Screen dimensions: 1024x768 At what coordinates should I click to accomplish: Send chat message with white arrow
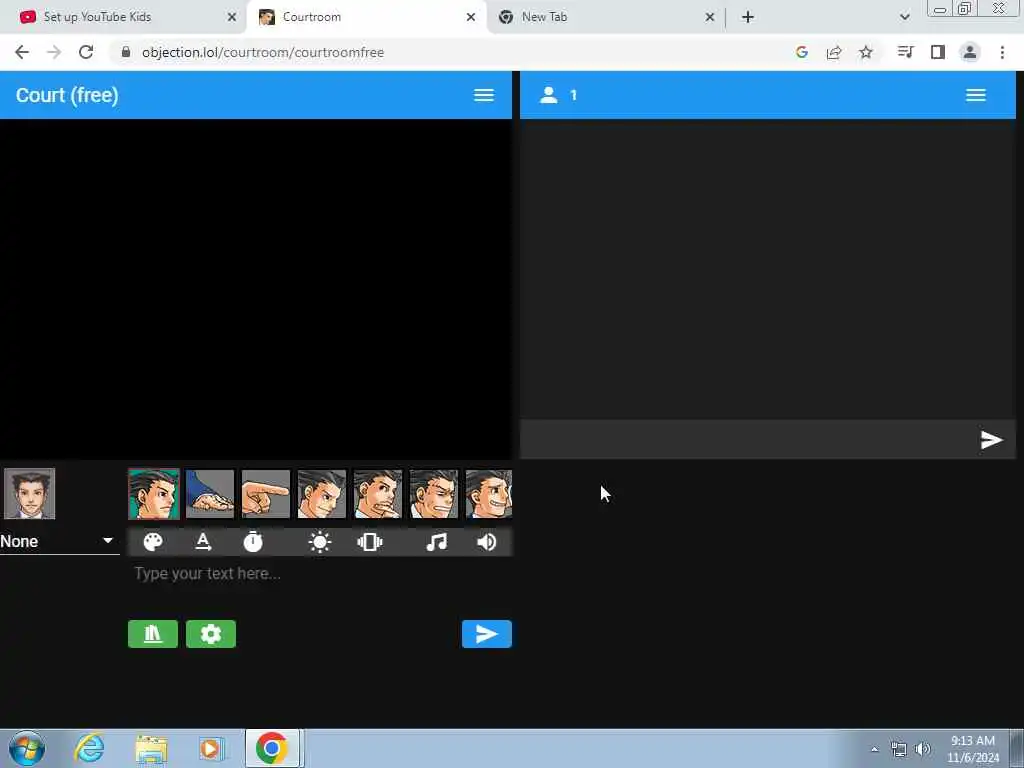(991, 440)
